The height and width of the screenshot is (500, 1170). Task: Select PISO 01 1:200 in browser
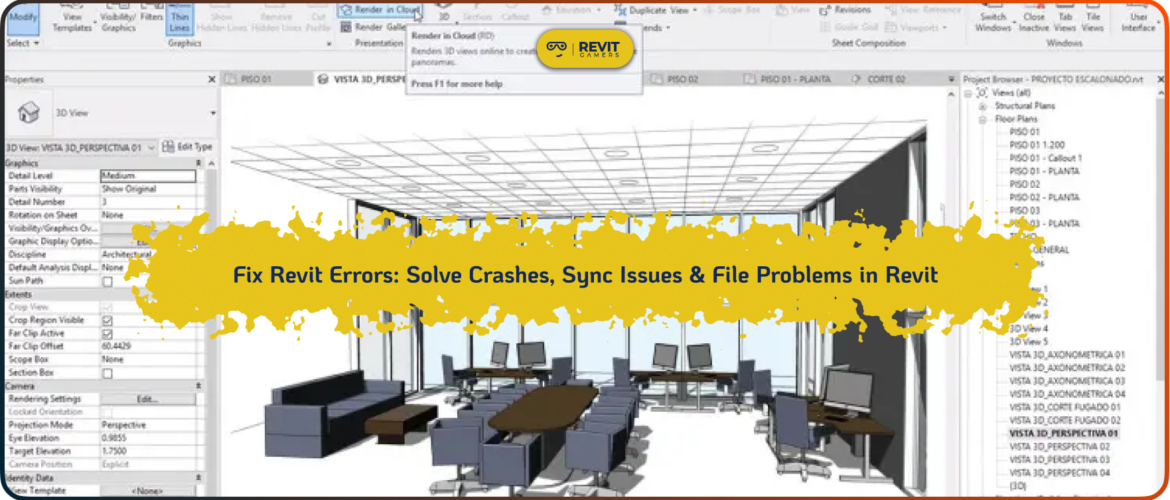click(x=1036, y=146)
